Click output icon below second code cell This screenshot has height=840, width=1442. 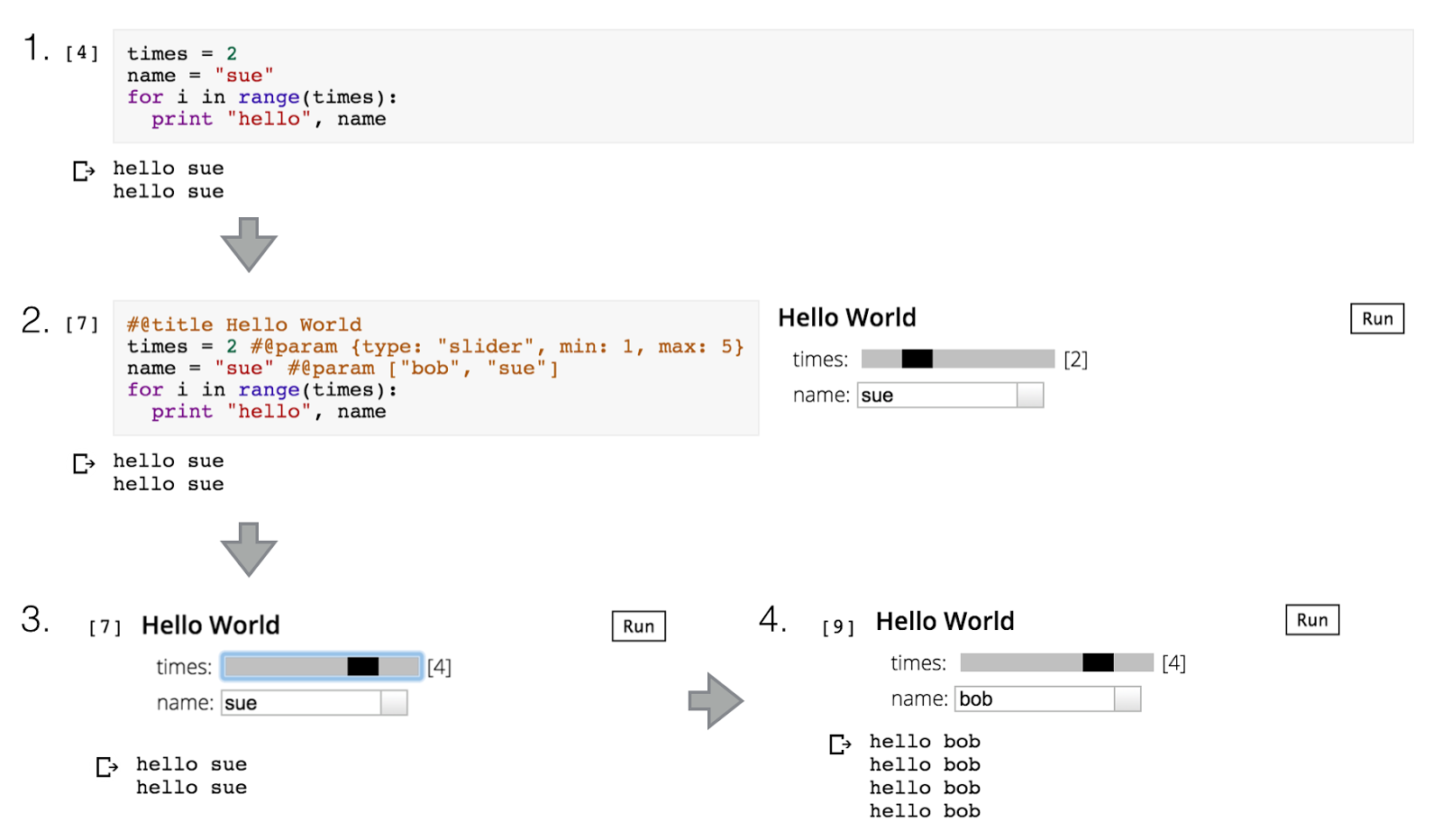tap(83, 463)
